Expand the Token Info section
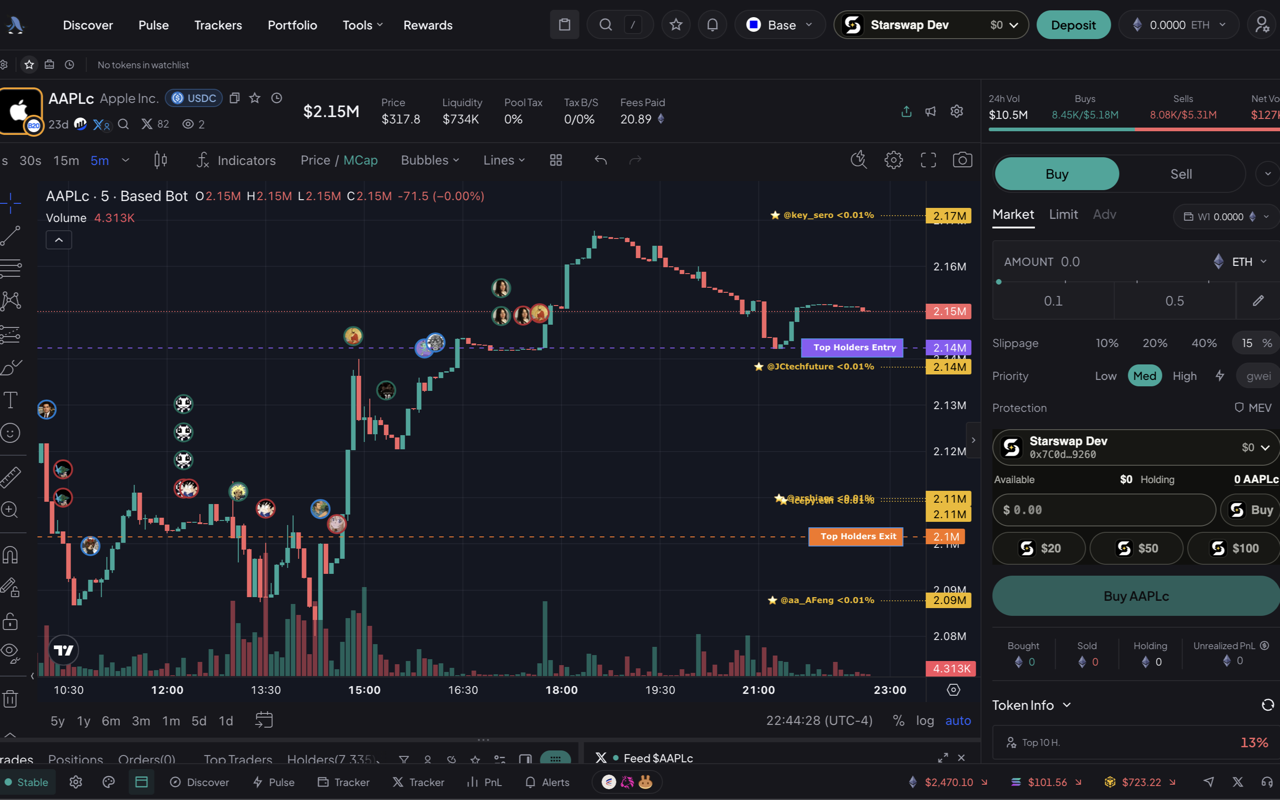Viewport: 1280px width, 800px height. click(1031, 705)
